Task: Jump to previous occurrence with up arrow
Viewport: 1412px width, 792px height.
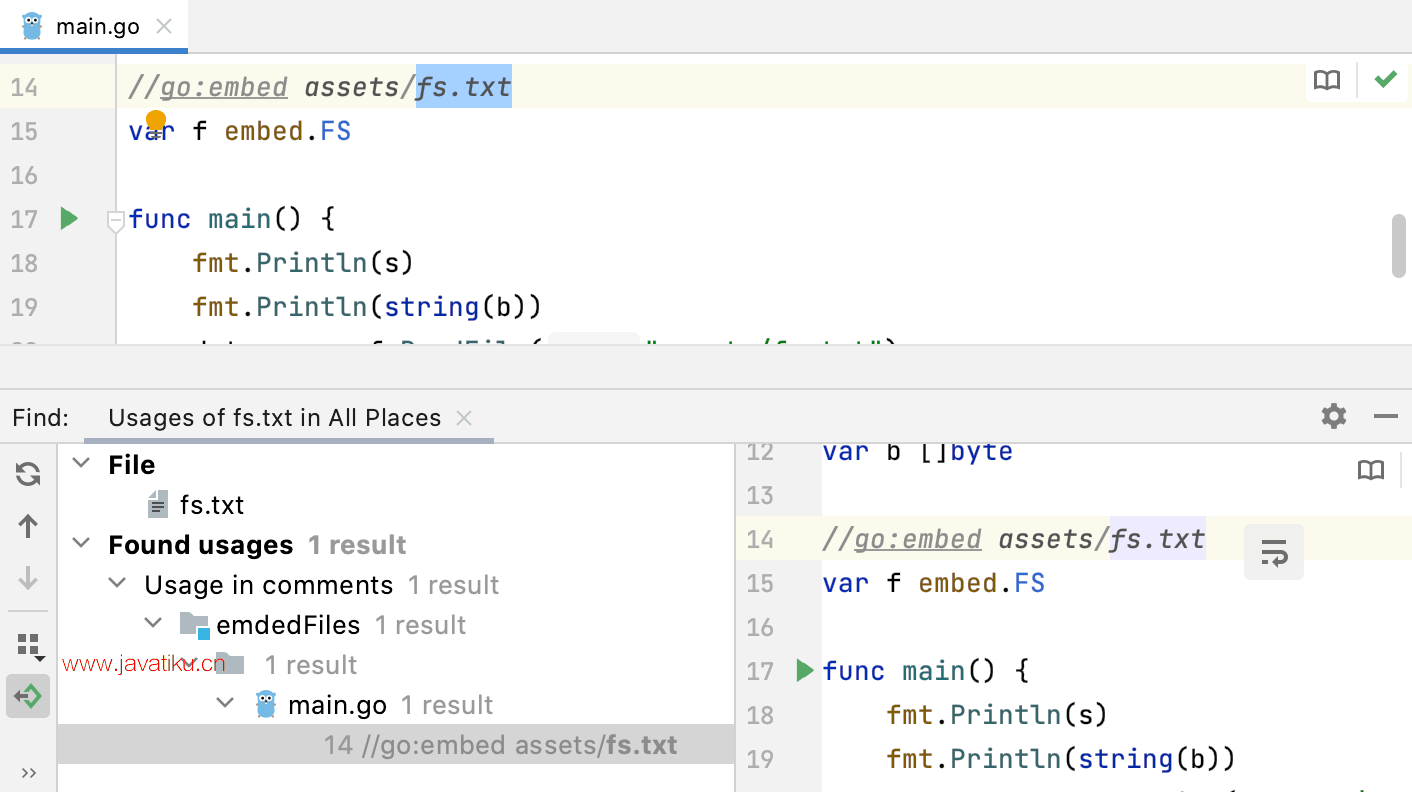Action: [x=28, y=526]
